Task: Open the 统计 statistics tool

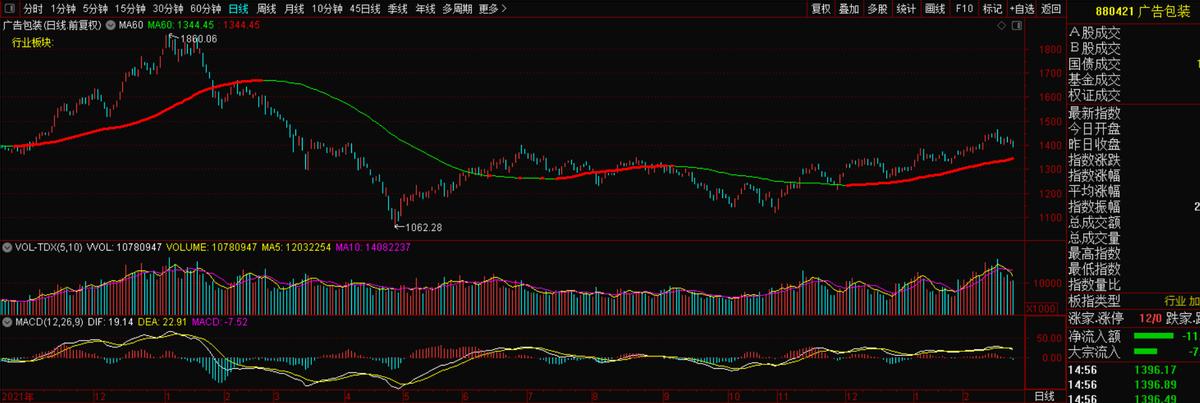Action: 906,8
